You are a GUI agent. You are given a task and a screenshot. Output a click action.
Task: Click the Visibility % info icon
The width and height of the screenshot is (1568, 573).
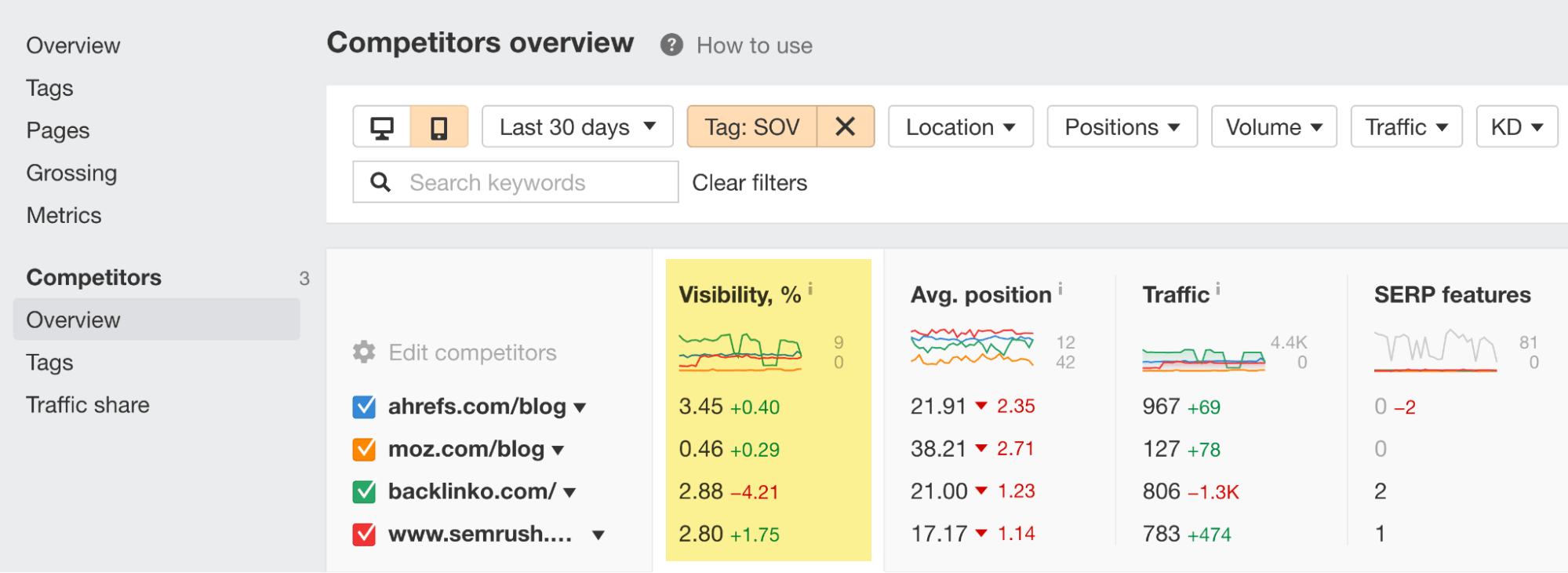(x=810, y=287)
